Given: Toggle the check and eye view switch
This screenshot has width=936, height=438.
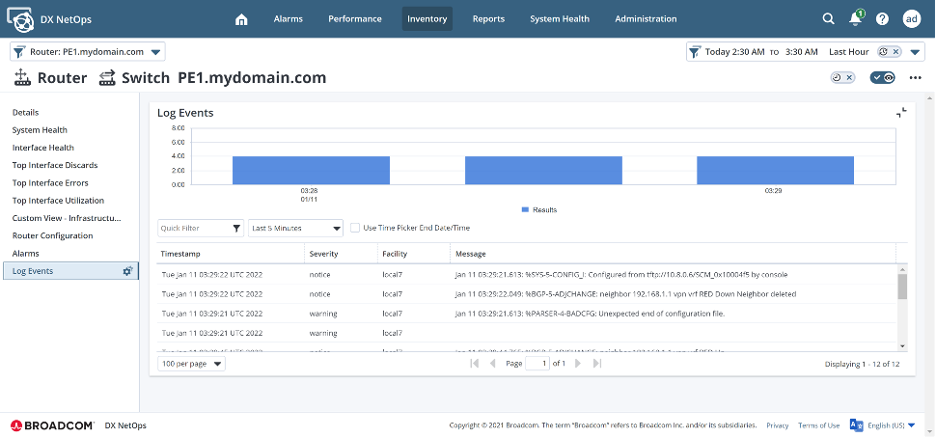Looking at the screenshot, I should click(x=882, y=78).
